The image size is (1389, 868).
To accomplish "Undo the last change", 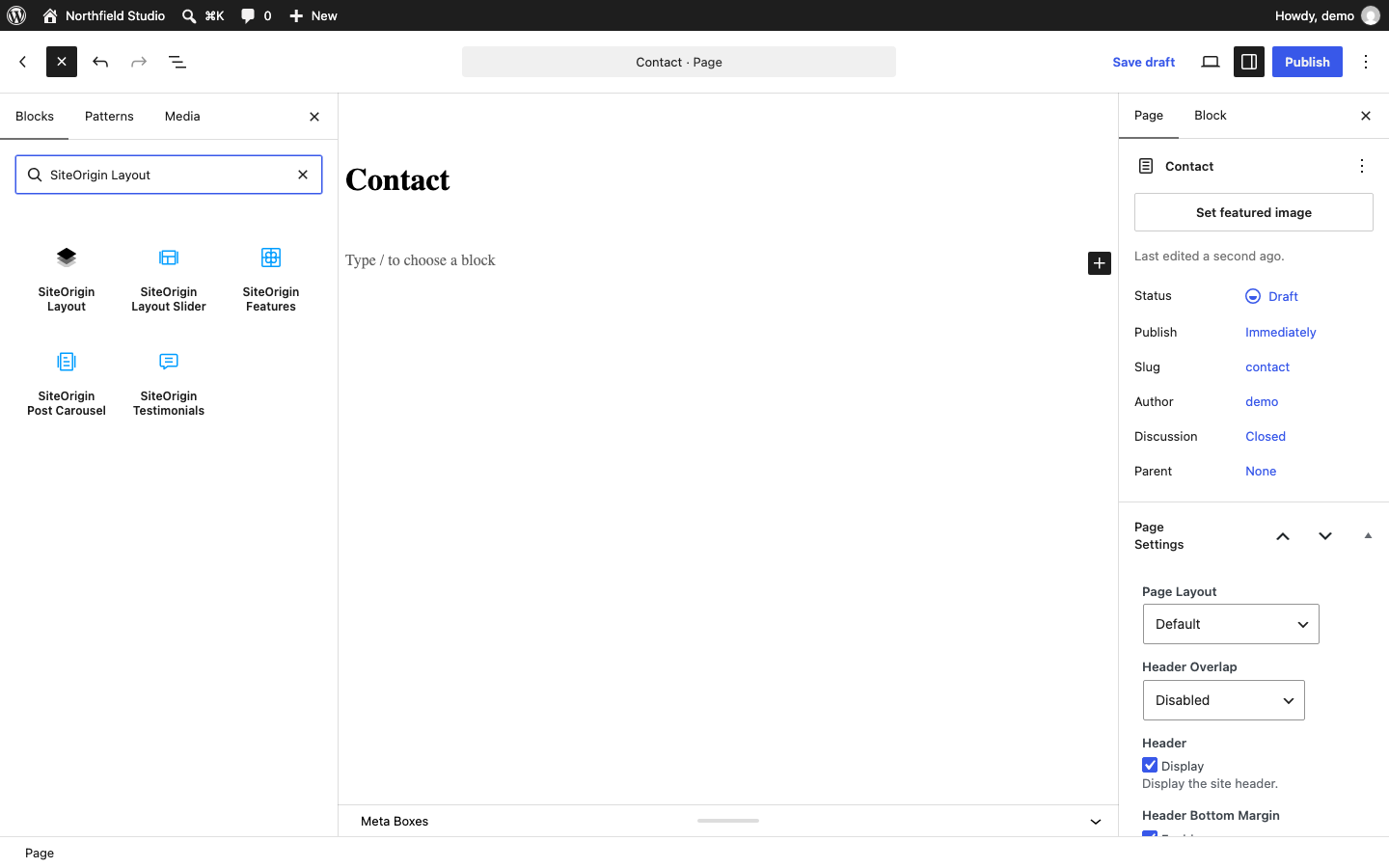I will click(100, 62).
